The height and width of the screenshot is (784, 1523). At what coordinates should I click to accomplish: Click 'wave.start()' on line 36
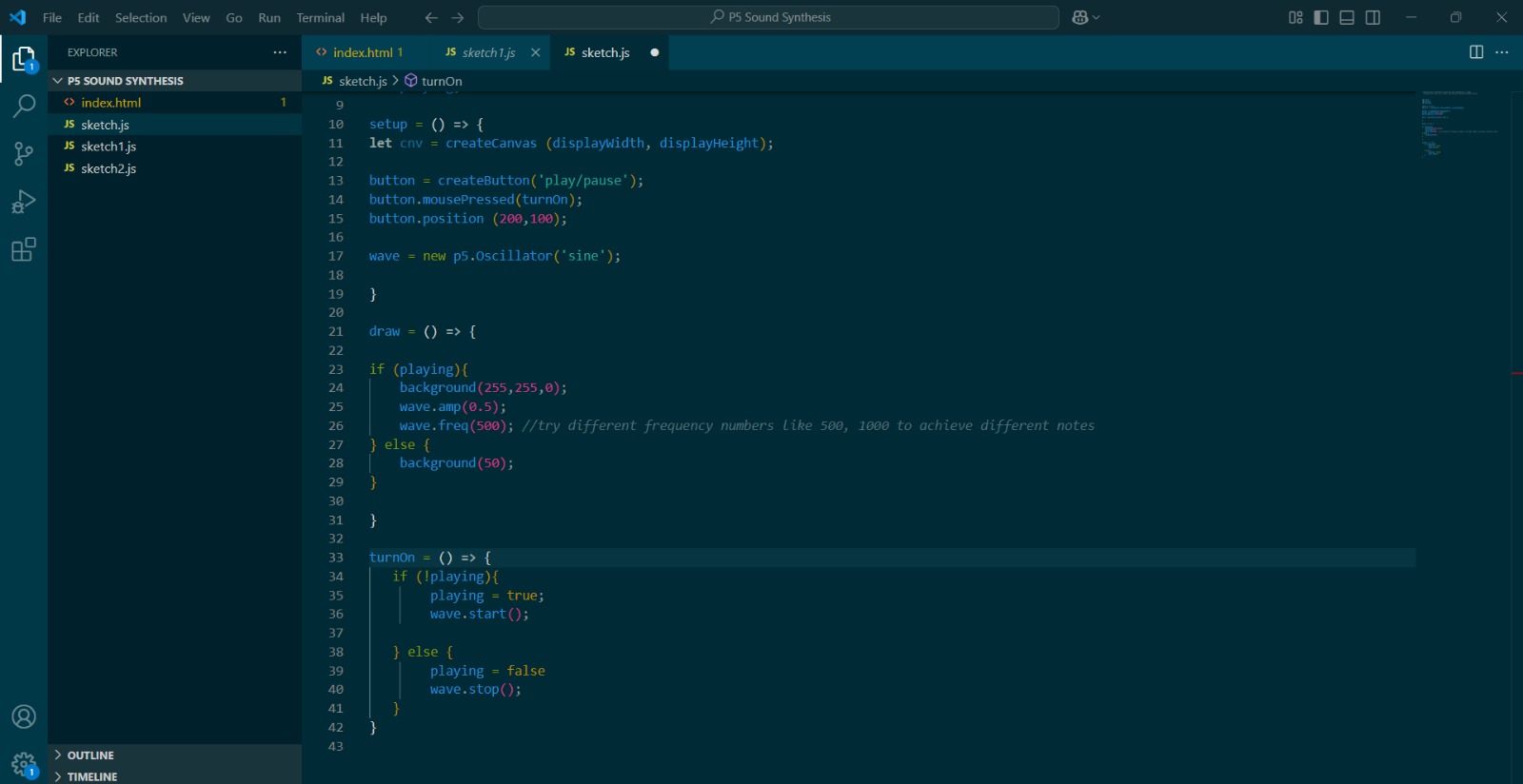[476, 614]
